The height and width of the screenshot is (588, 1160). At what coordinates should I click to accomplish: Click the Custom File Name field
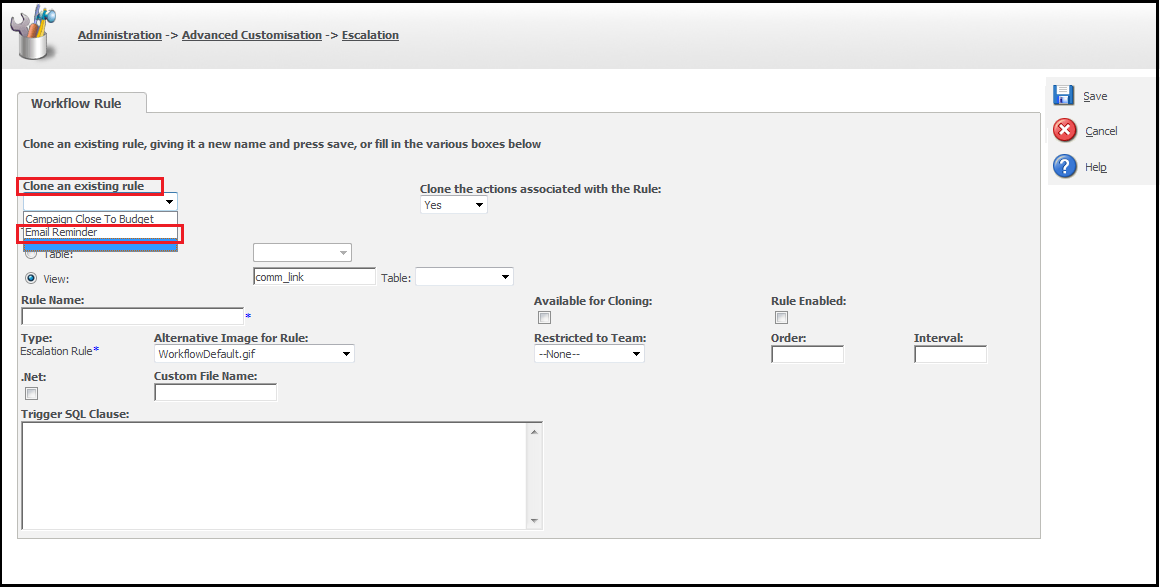(215, 392)
